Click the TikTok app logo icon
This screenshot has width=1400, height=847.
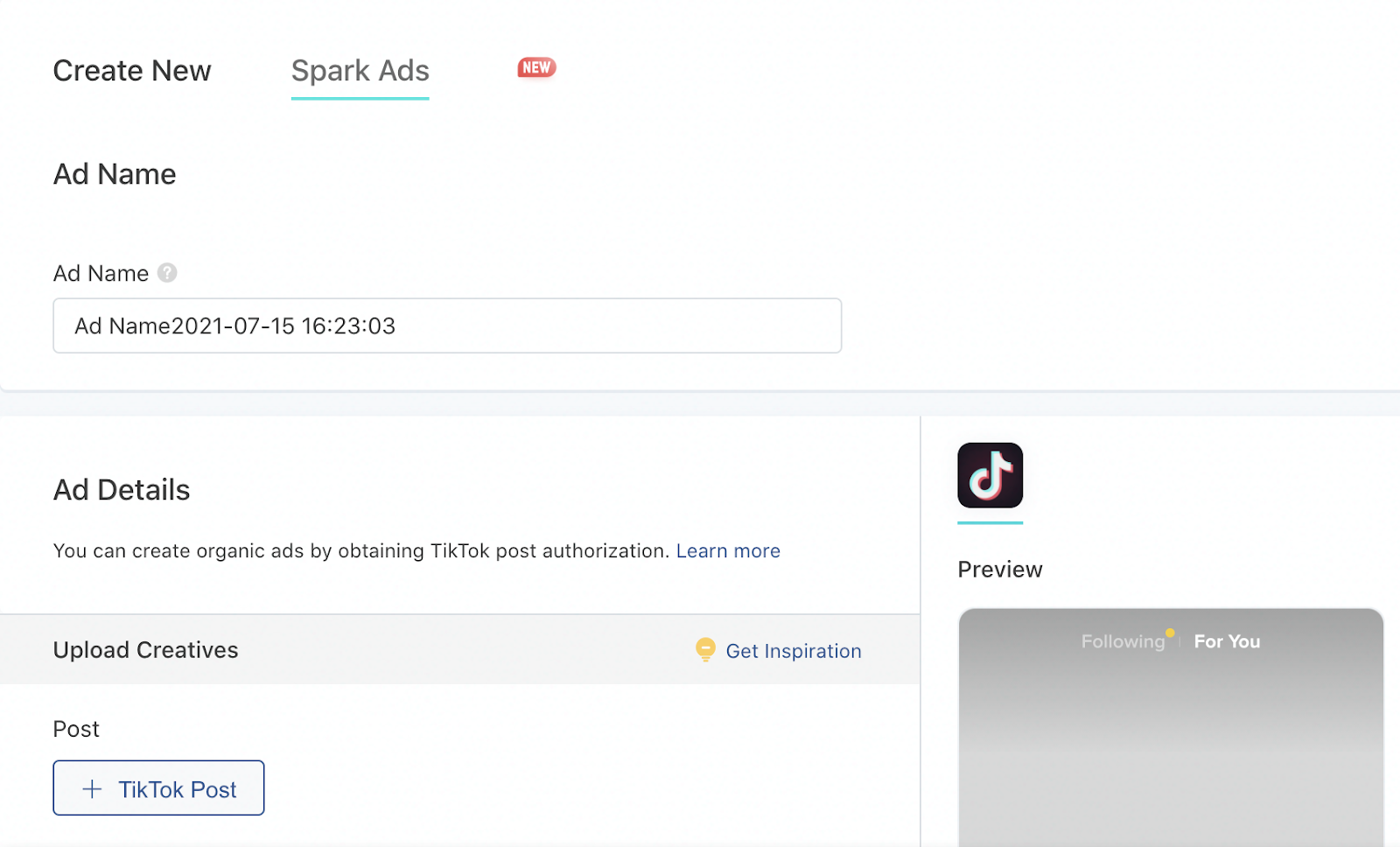(x=990, y=475)
